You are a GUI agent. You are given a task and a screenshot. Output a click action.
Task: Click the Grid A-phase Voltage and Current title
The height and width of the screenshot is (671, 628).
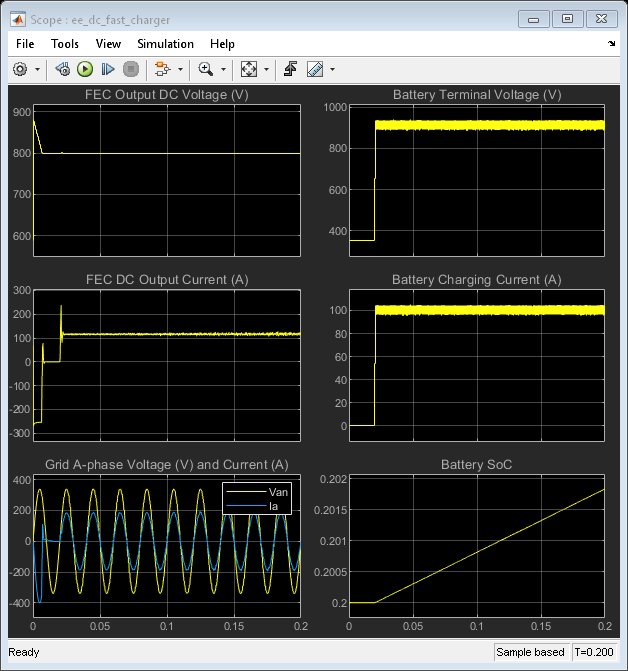[x=167, y=464]
